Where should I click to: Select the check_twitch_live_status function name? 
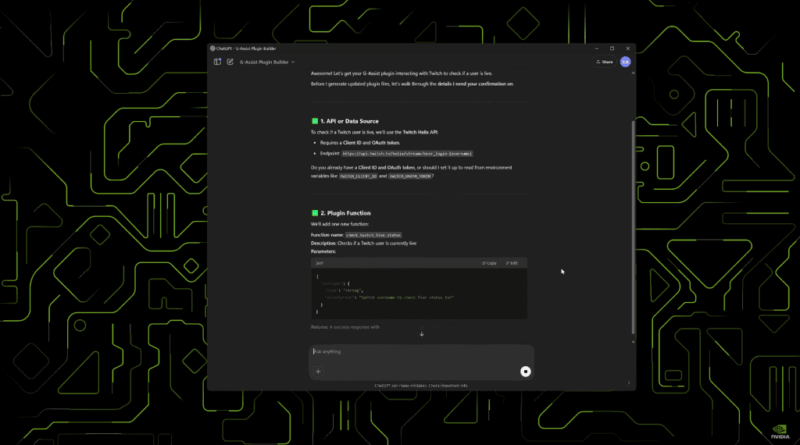[373, 235]
